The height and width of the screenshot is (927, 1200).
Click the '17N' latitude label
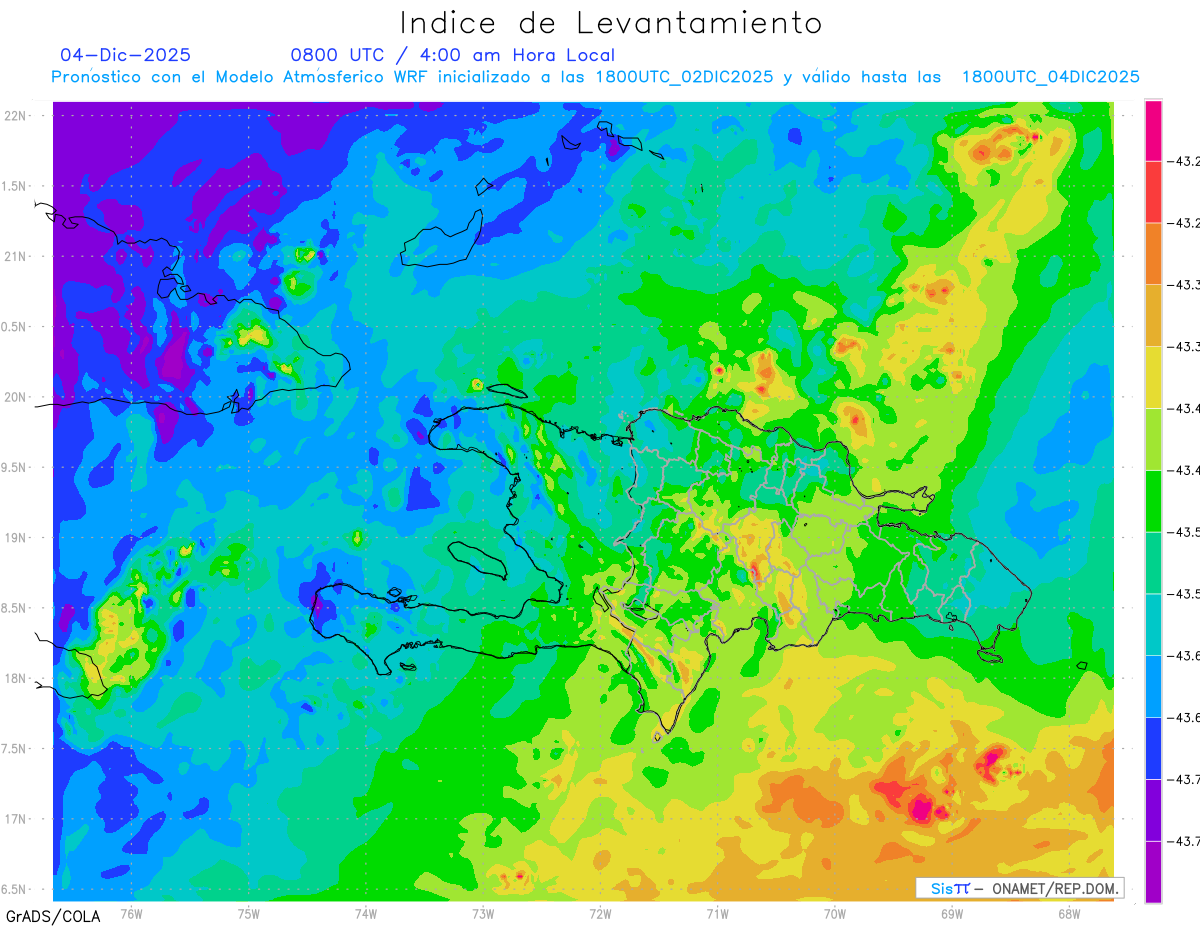click(x=16, y=819)
